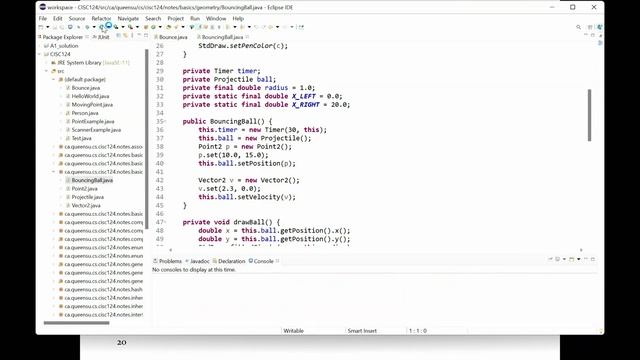The height and width of the screenshot is (360, 640).
Task: Collapse the (default package) node
Action: (53, 80)
